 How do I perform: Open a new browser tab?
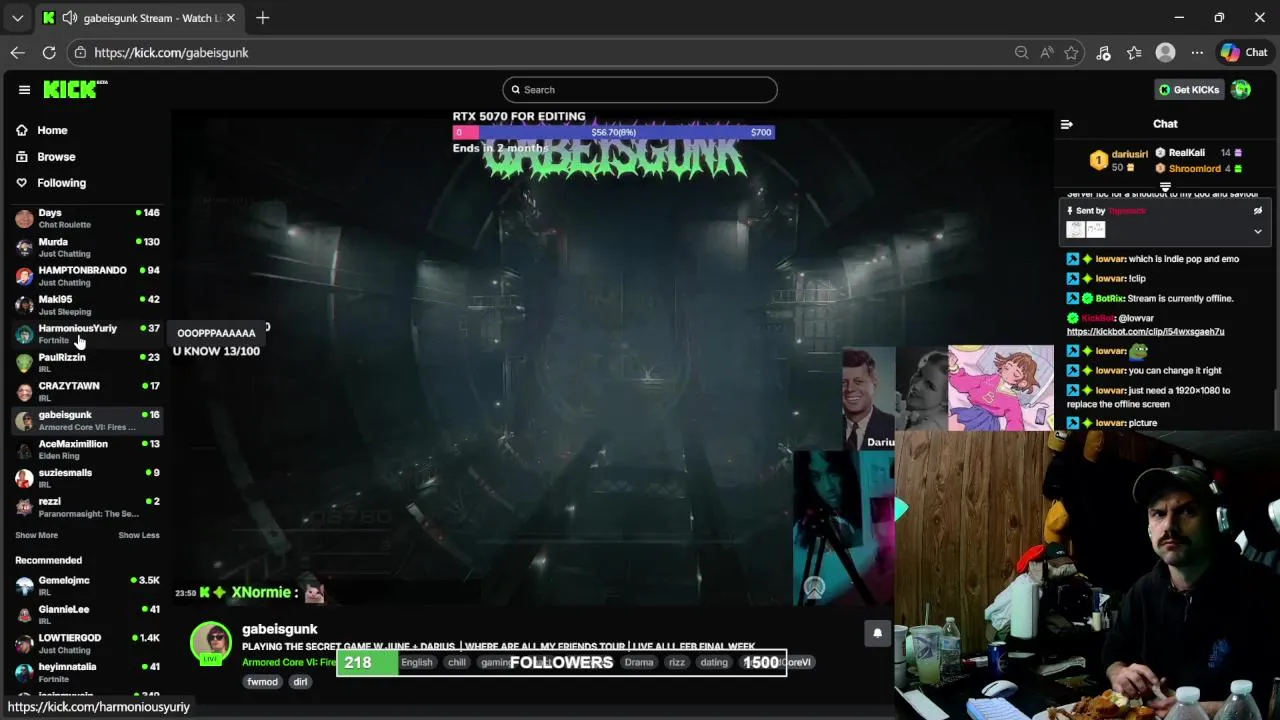click(262, 18)
